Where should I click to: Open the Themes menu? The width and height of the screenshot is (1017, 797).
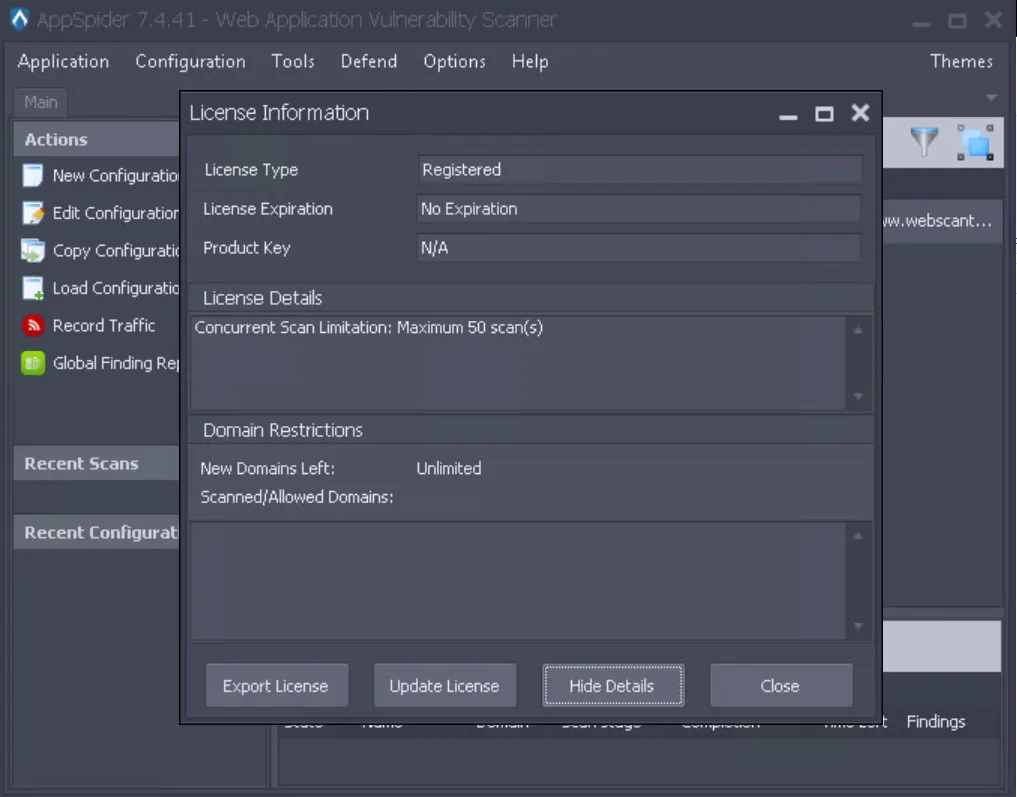[x=961, y=62]
